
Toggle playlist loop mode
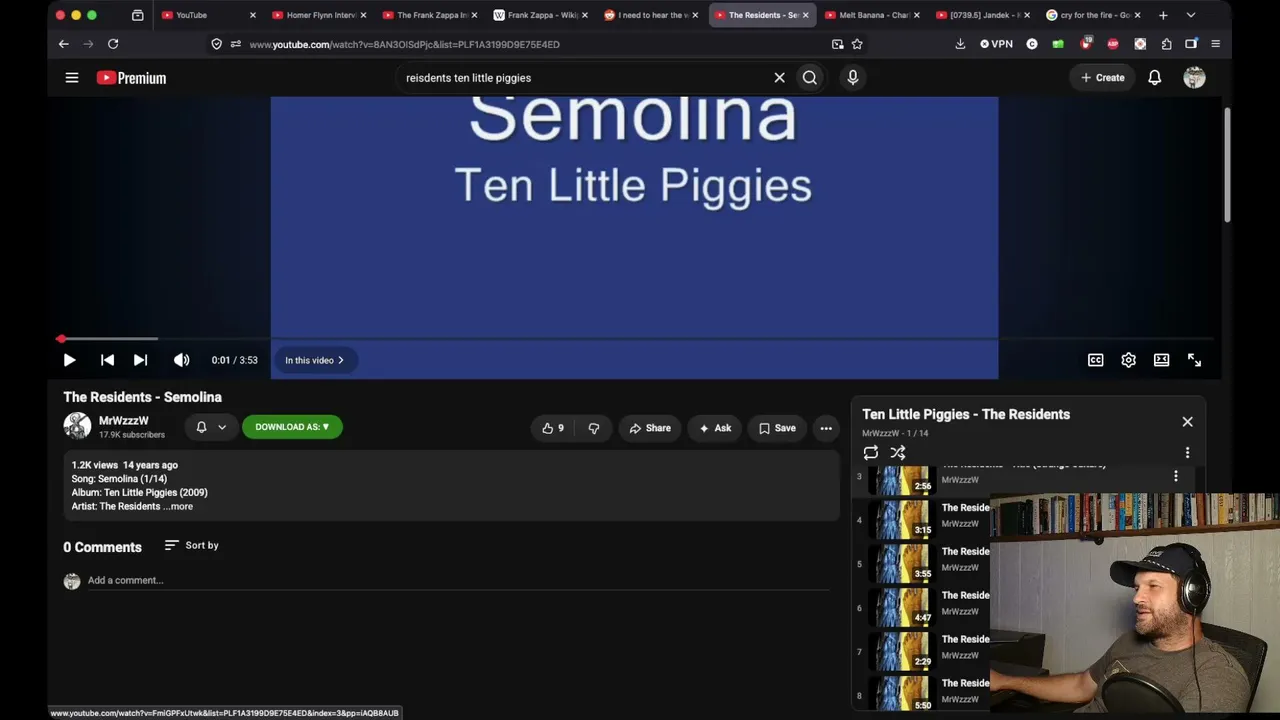point(871,453)
